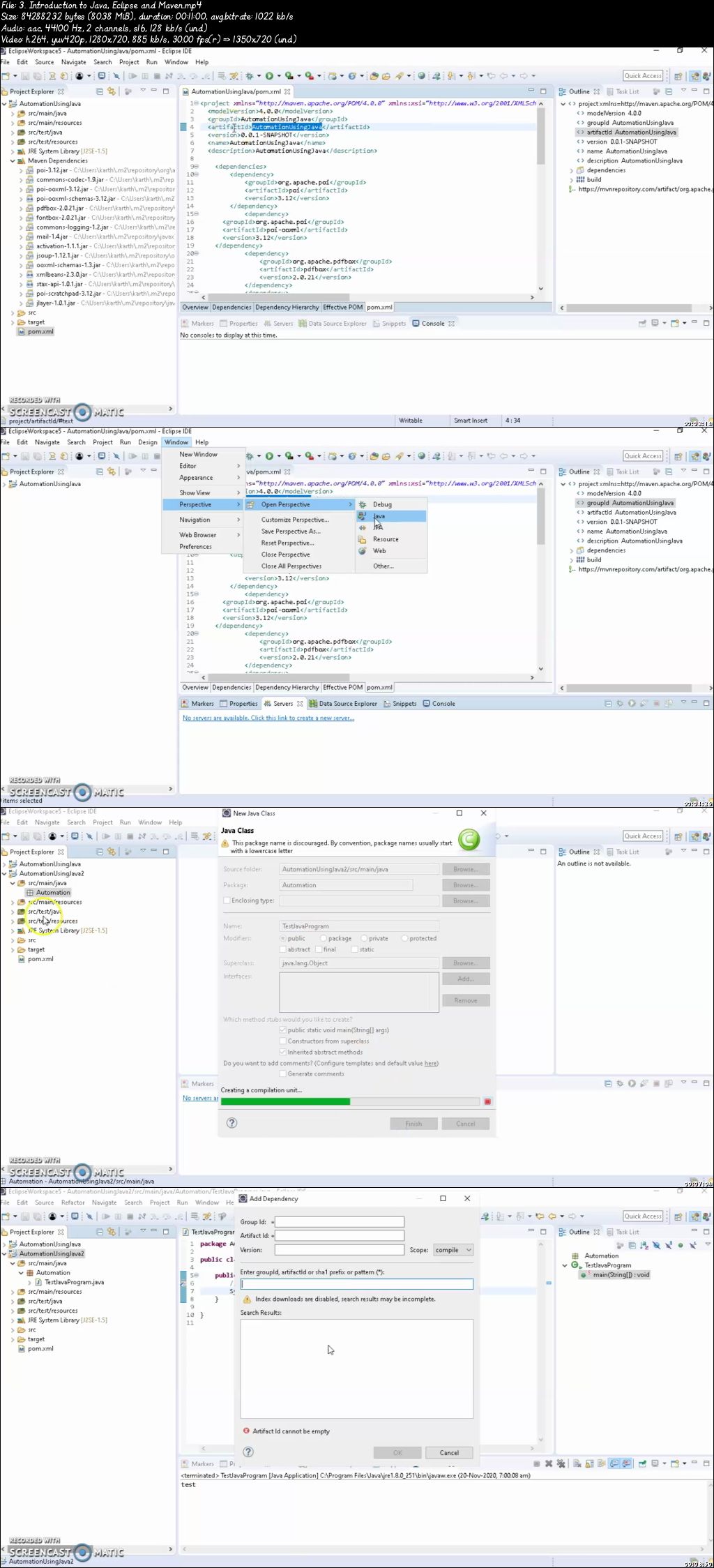Click the package warning icon in New Java Class
Screen dimensions: 714x1568
pyautogui.click(x=225, y=843)
